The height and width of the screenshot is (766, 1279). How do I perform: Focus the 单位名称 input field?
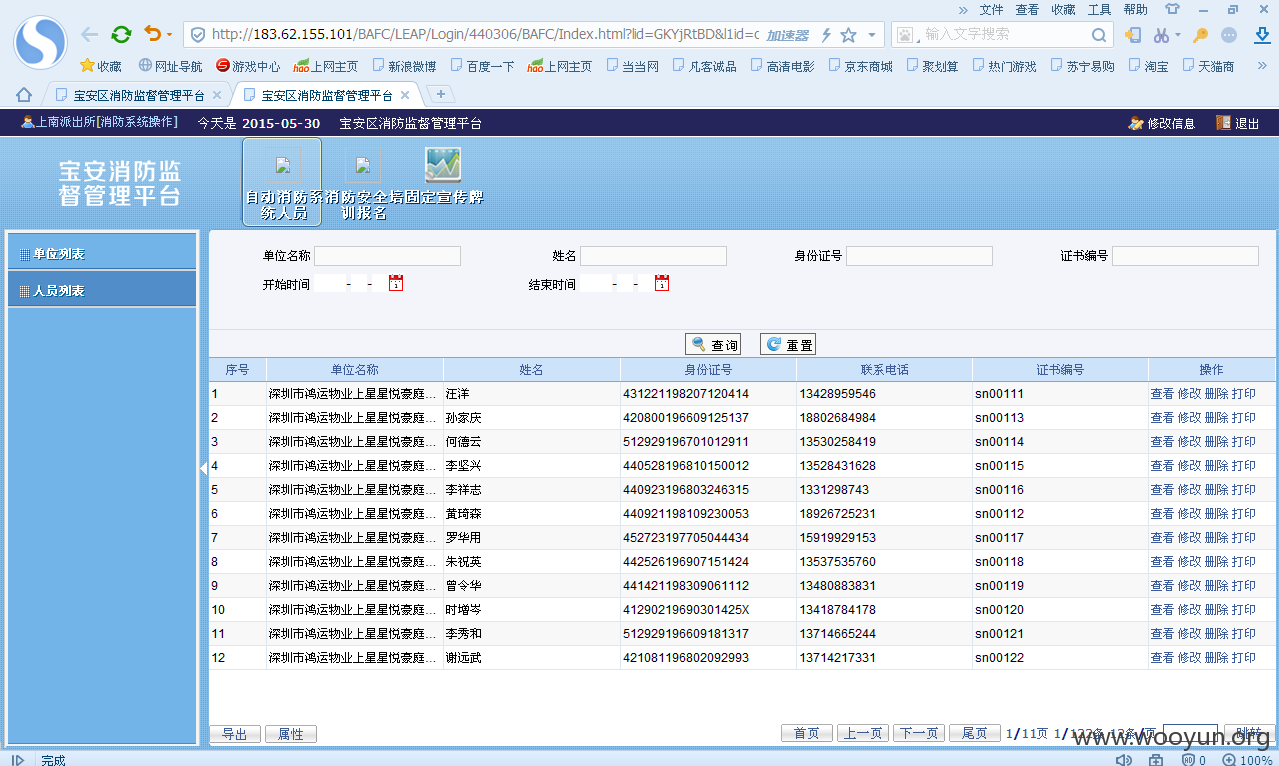tap(388, 256)
